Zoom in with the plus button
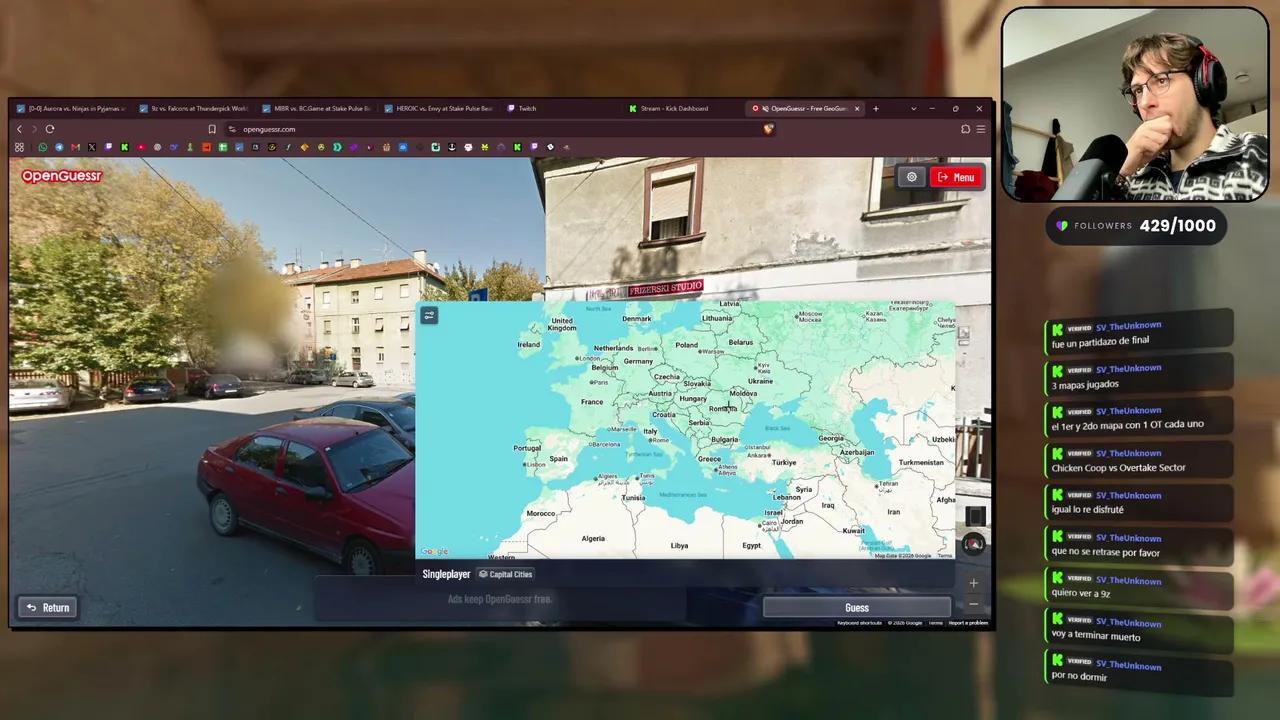Screen dimensions: 1280x720 coord(974,583)
